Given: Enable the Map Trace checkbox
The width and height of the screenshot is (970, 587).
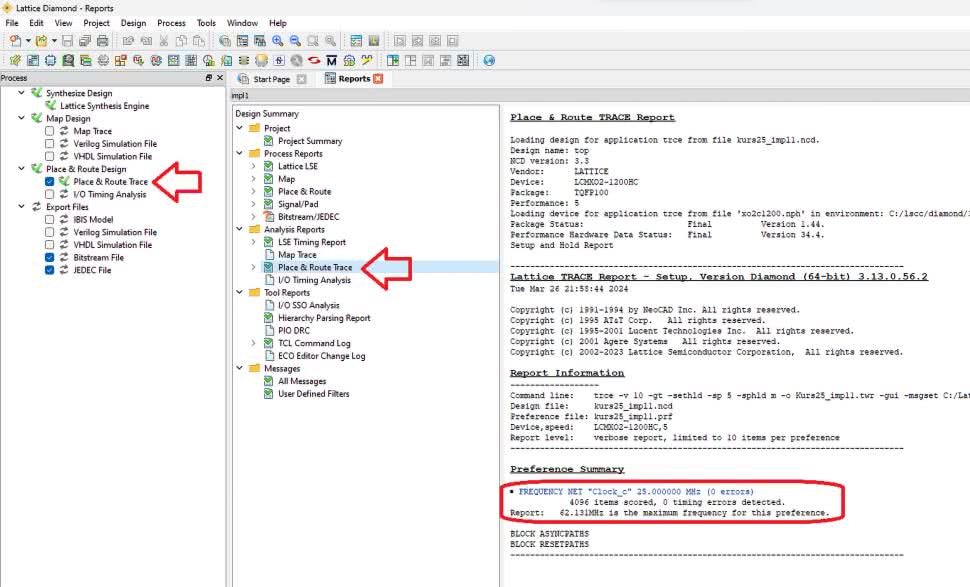Looking at the screenshot, I should (x=50, y=131).
